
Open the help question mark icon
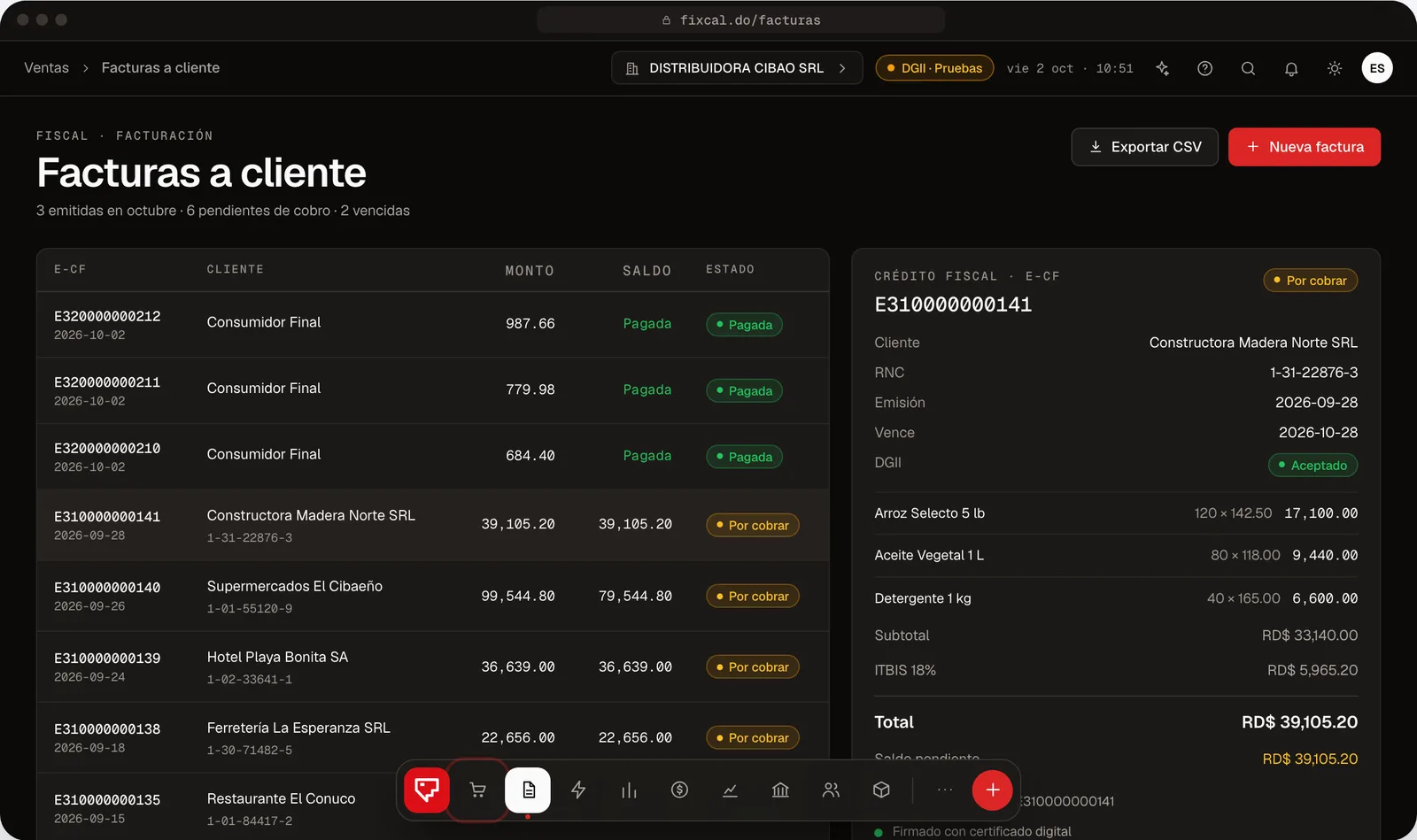point(1204,68)
